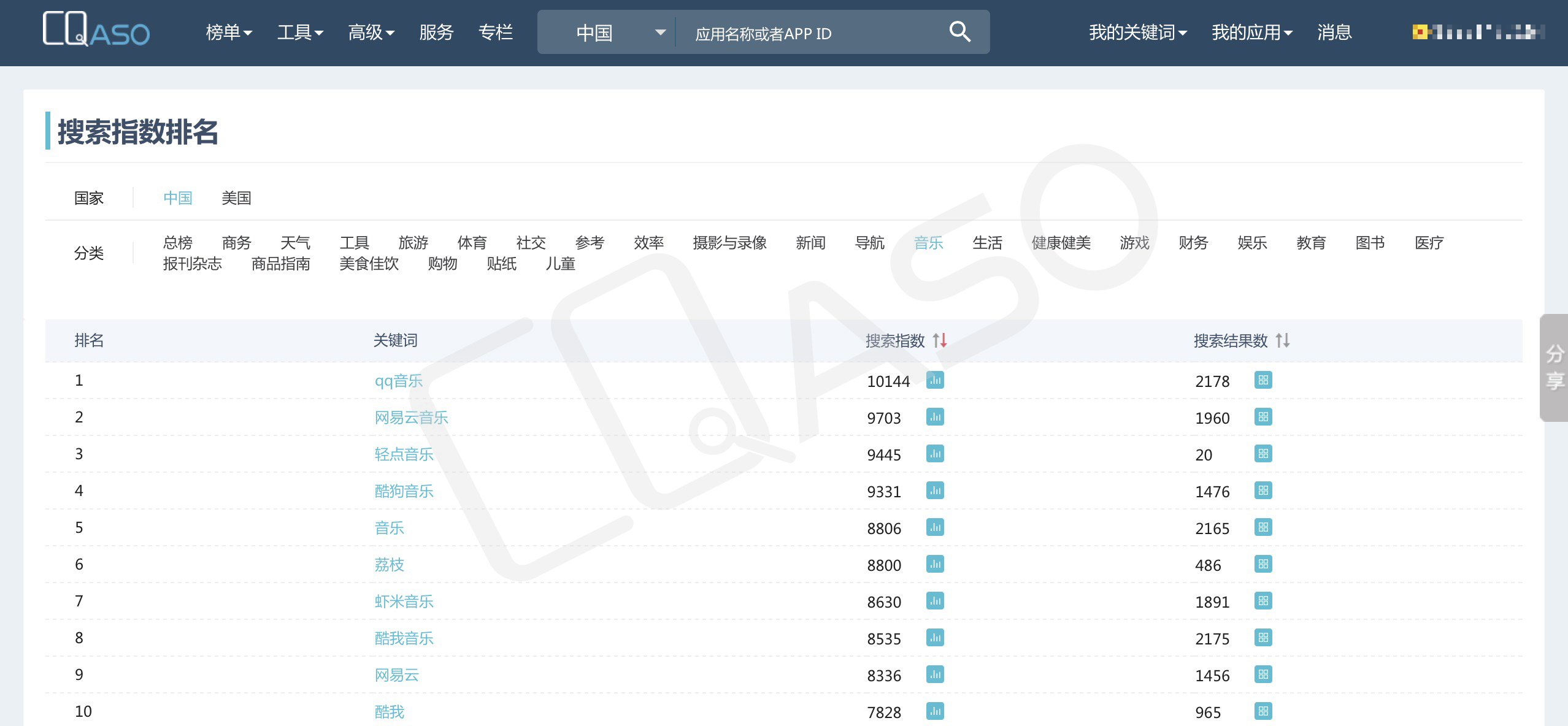Open search index chart for 网易云音乐
Image resolution: width=1568 pixels, height=726 pixels.
pos(935,417)
